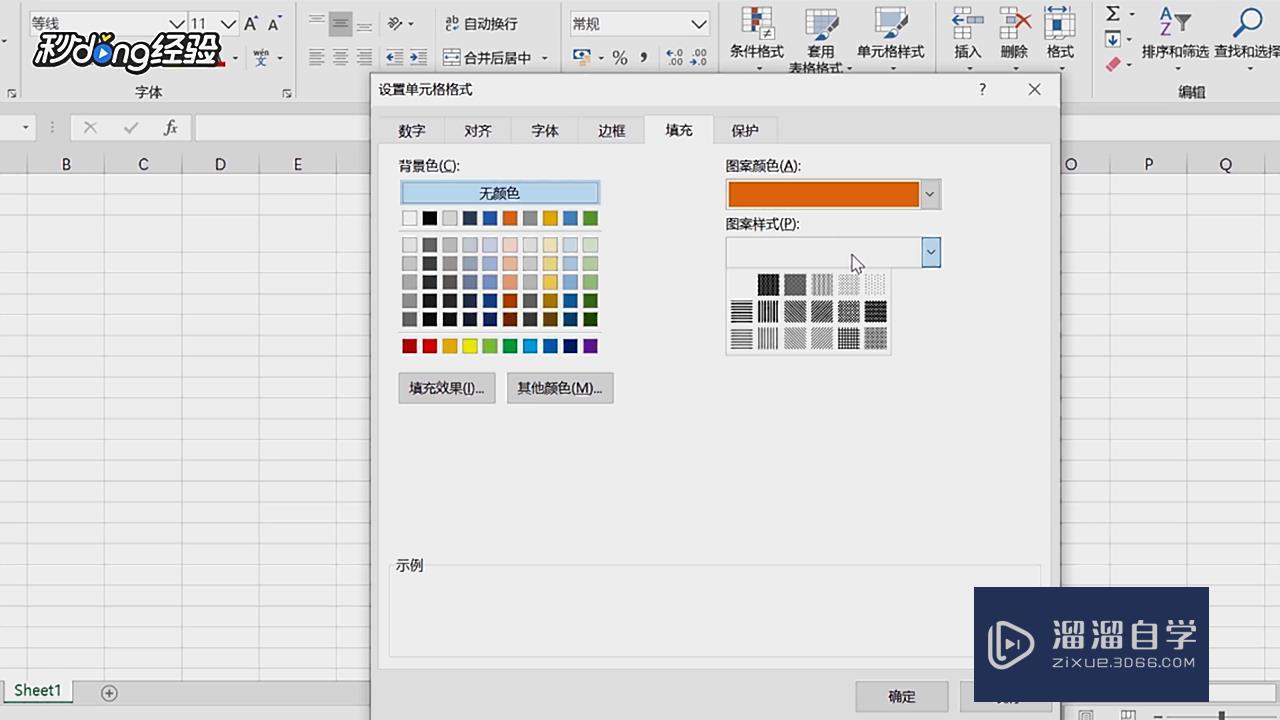Expand the AutoSum dropdown arrow

tap(1132, 13)
